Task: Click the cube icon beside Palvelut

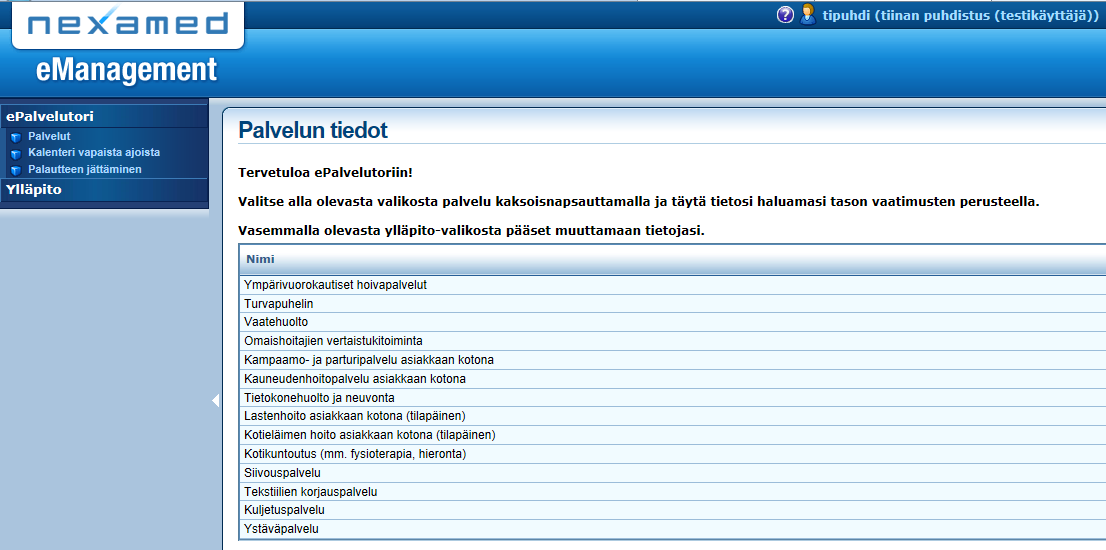Action: [x=16, y=138]
